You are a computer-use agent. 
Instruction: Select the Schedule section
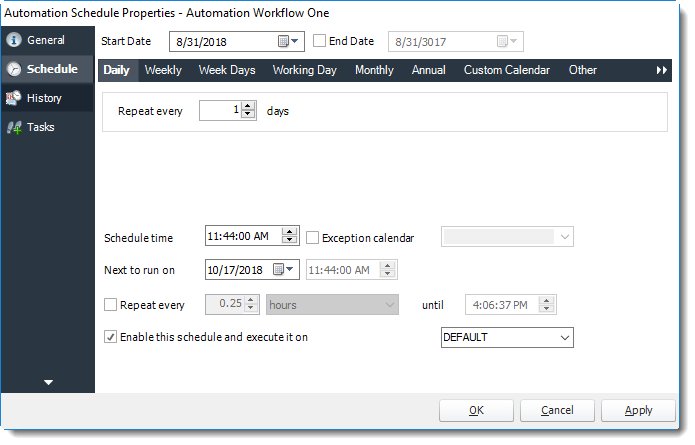pyautogui.click(x=47, y=69)
